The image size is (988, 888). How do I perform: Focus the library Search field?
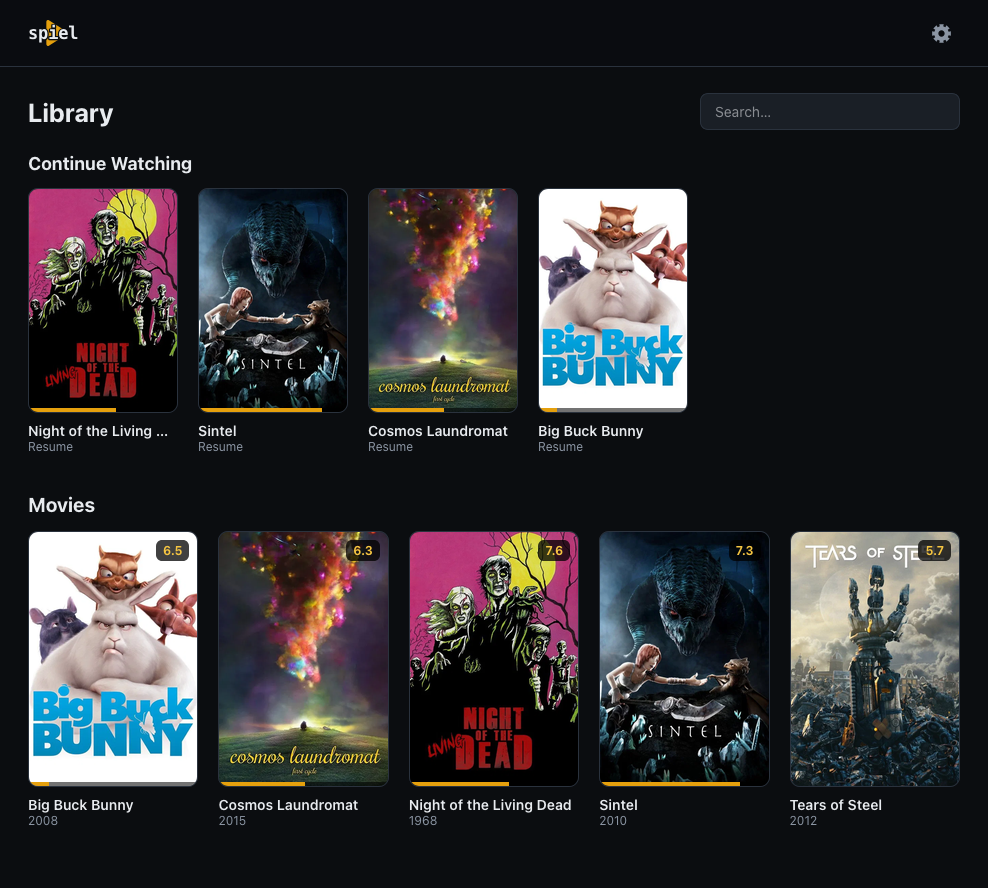[829, 112]
